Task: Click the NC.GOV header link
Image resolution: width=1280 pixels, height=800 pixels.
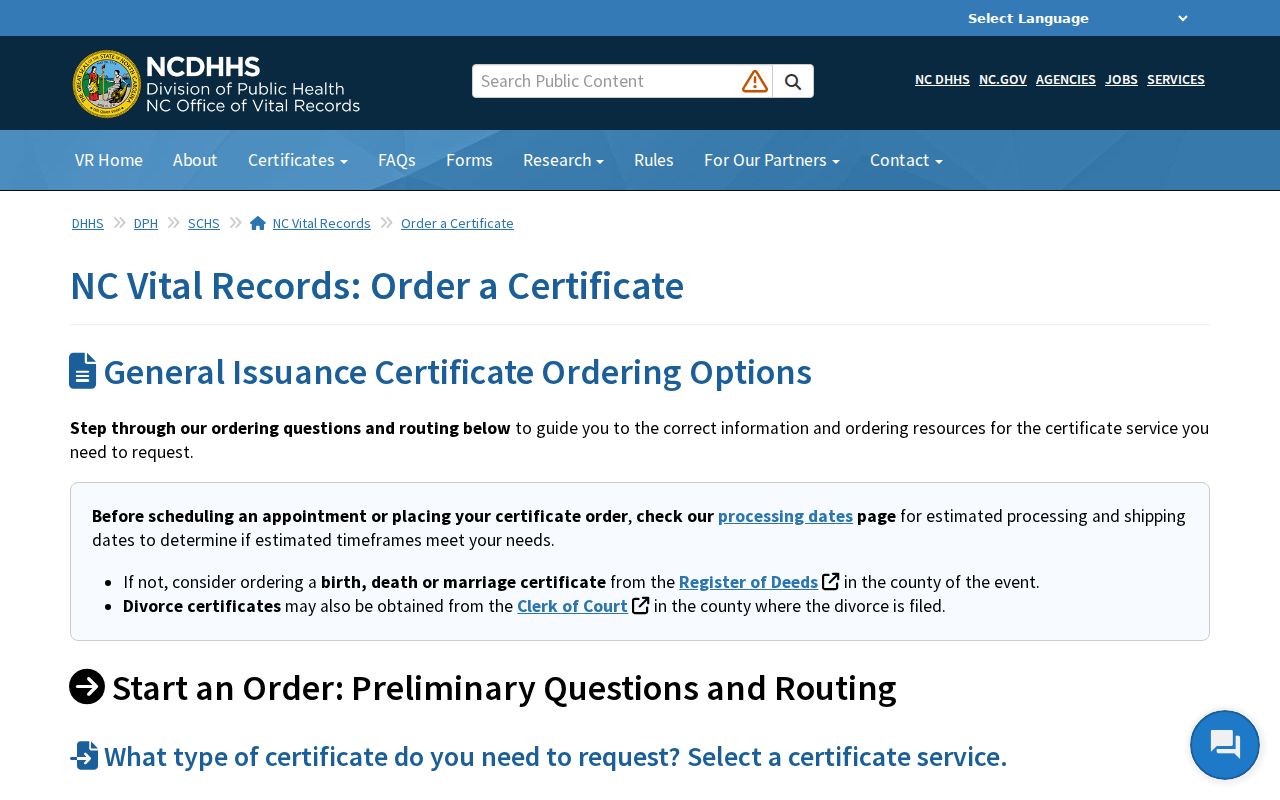Action: pyautogui.click(x=1003, y=79)
